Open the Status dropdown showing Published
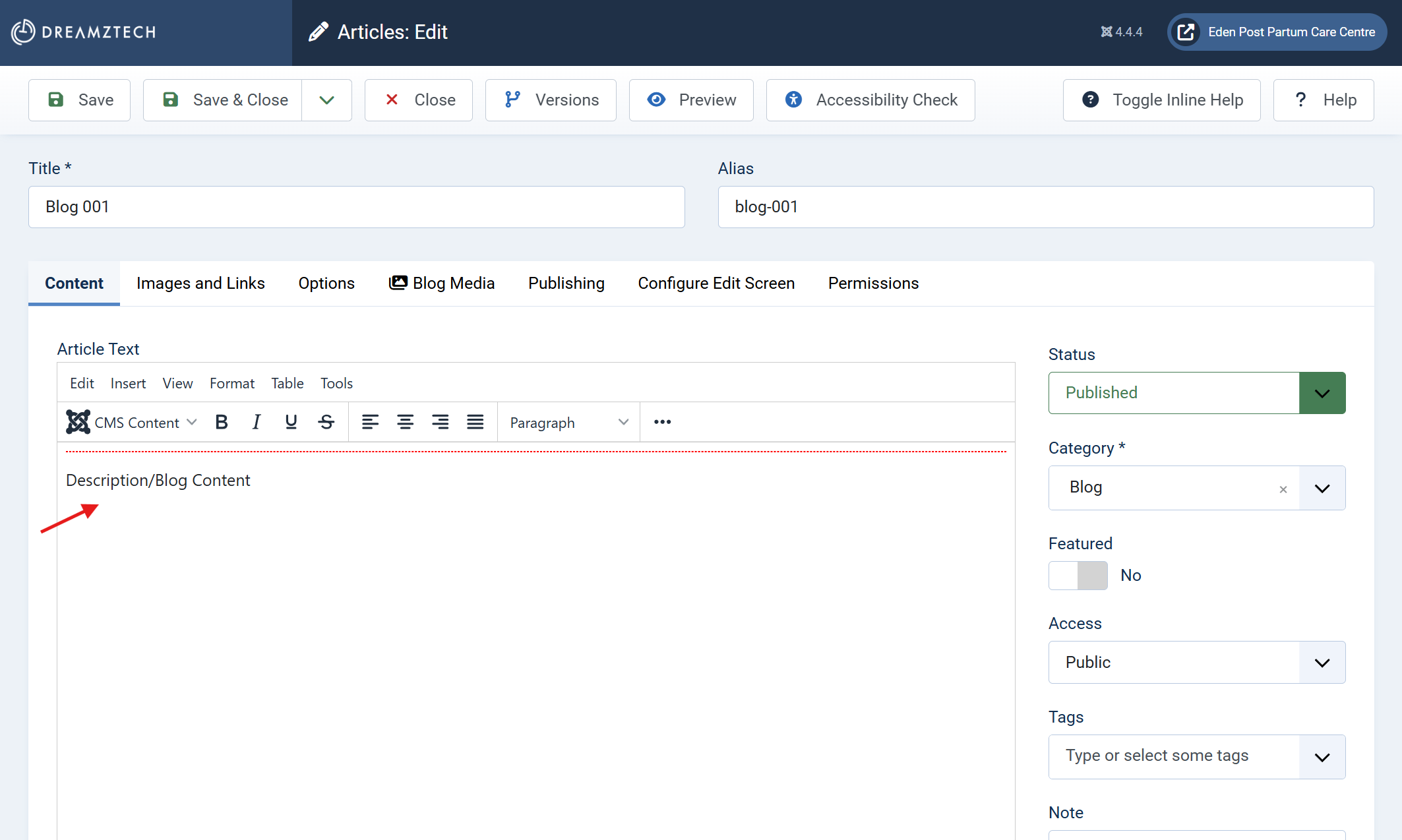This screenshot has height=840, width=1402. click(1196, 393)
